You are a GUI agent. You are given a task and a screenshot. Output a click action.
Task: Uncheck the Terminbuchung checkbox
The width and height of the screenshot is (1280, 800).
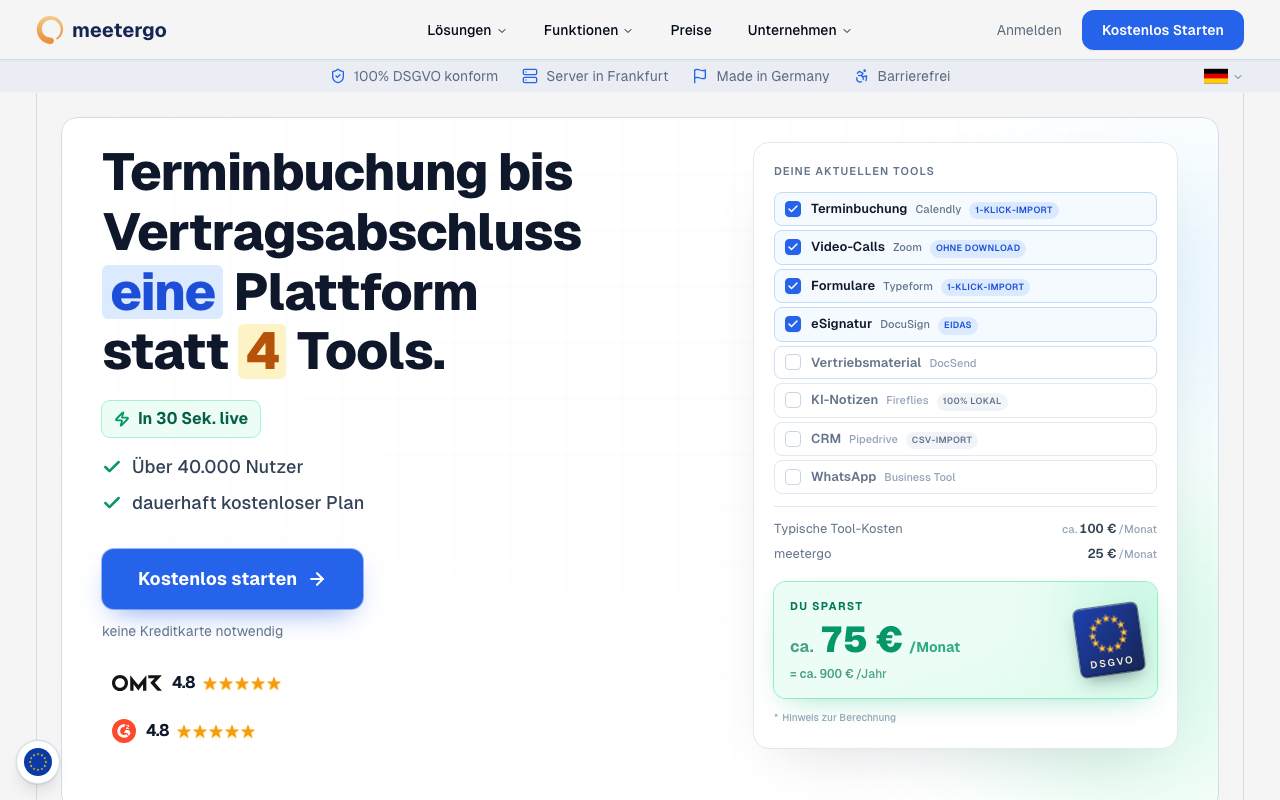tap(793, 209)
